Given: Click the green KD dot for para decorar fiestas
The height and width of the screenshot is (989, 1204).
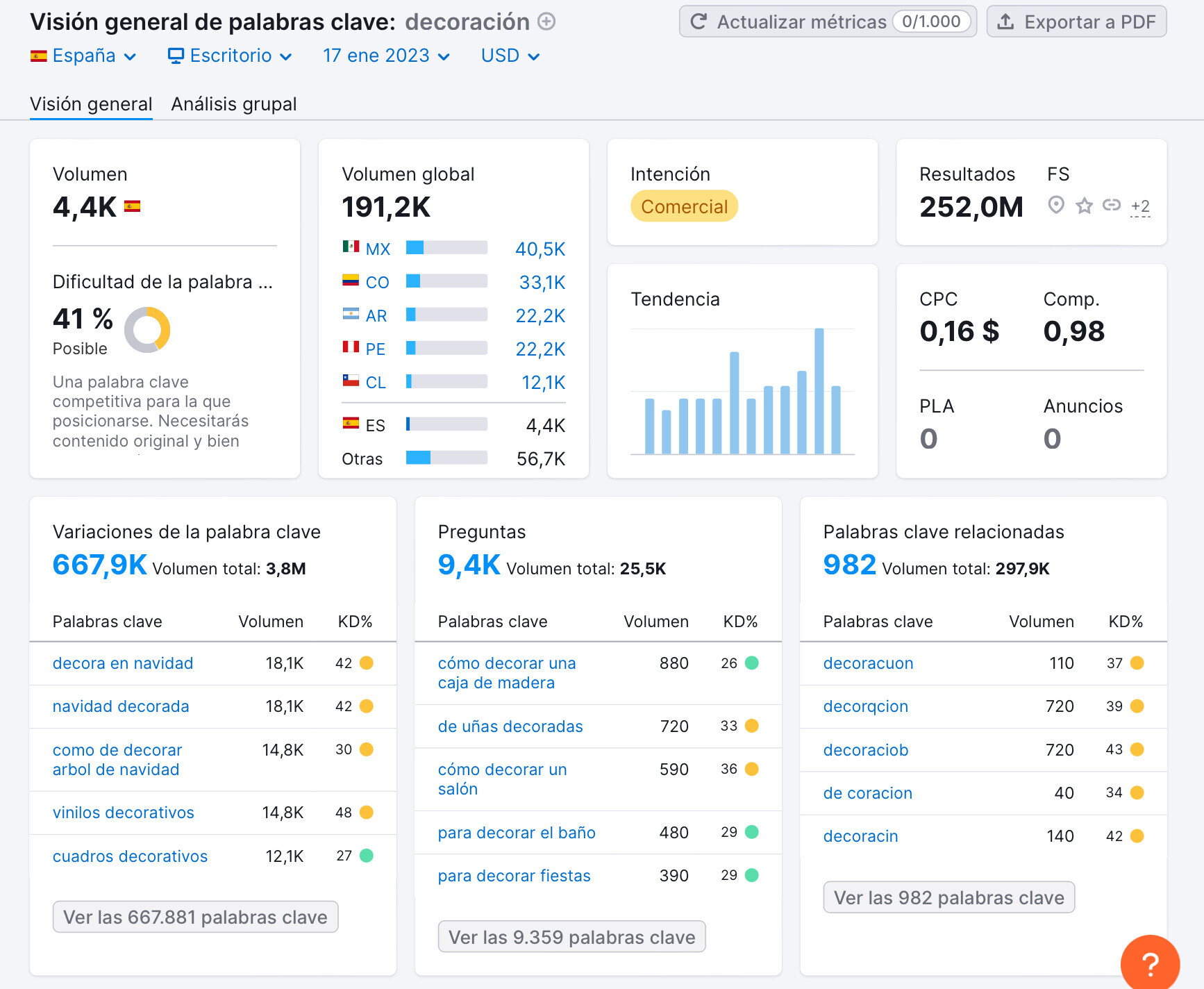Looking at the screenshot, I should [752, 875].
